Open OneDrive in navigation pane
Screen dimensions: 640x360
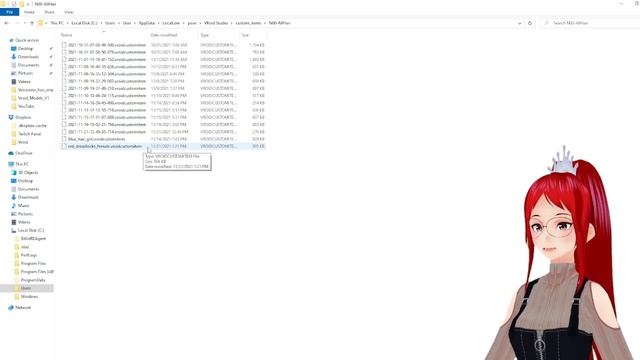pyautogui.click(x=24, y=153)
